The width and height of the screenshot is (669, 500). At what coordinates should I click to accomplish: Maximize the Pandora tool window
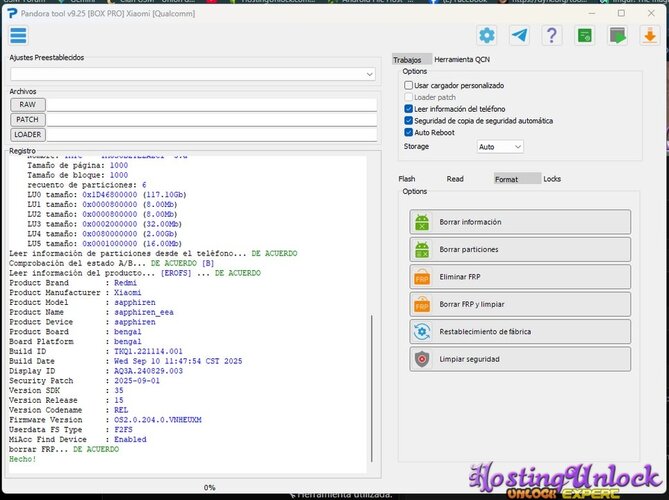pos(621,13)
